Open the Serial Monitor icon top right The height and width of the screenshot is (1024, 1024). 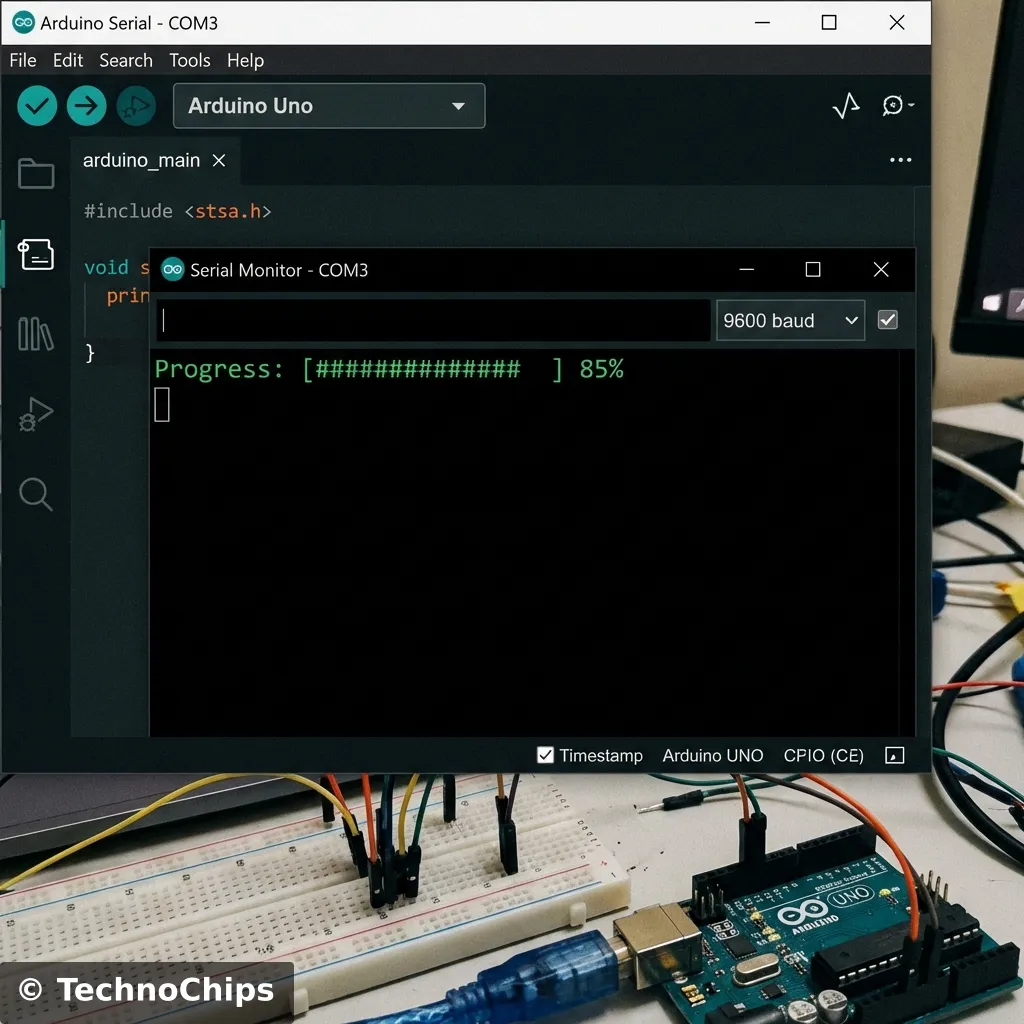(893, 105)
